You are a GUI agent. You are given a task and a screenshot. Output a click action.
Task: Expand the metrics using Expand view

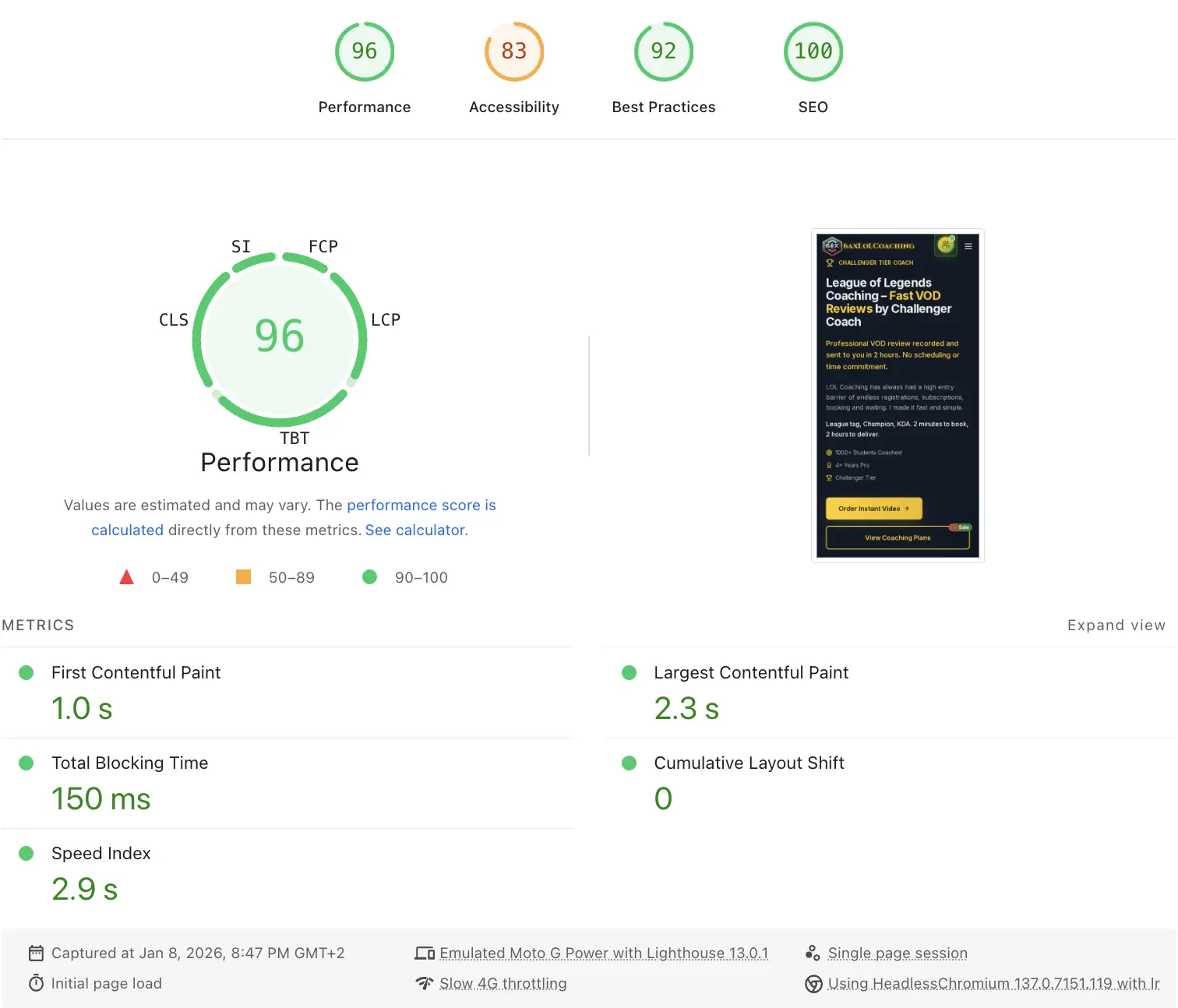(x=1116, y=625)
